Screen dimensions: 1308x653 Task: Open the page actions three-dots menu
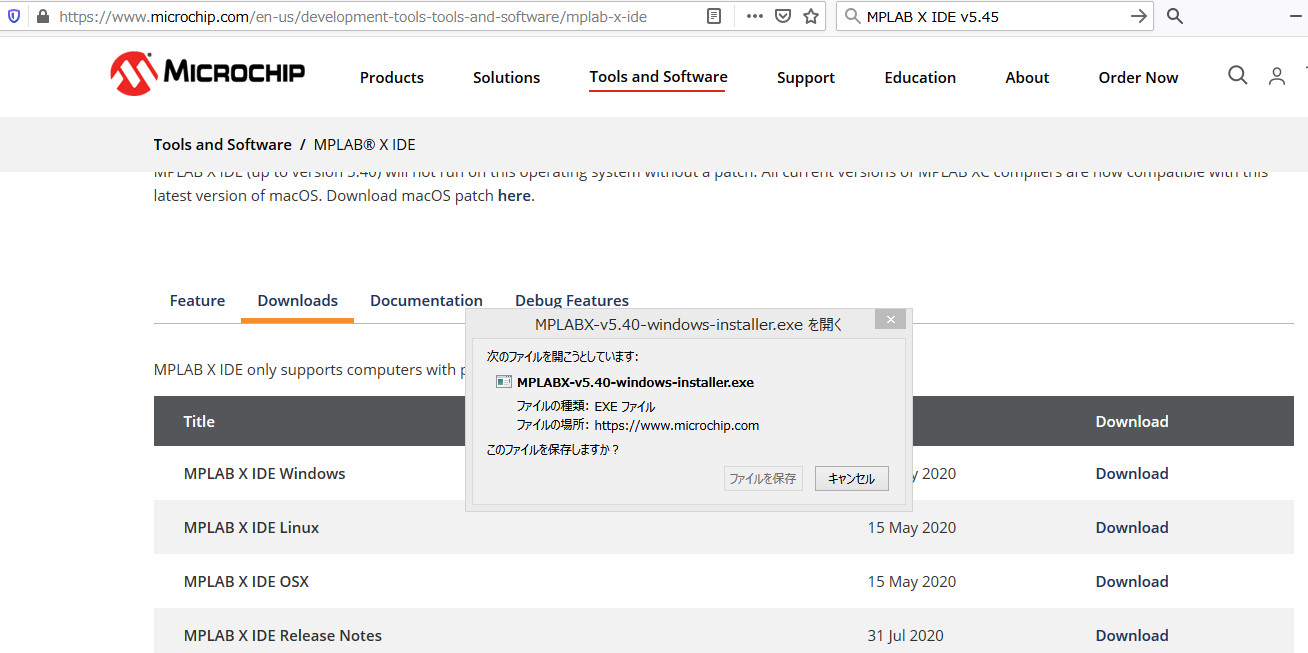755,16
